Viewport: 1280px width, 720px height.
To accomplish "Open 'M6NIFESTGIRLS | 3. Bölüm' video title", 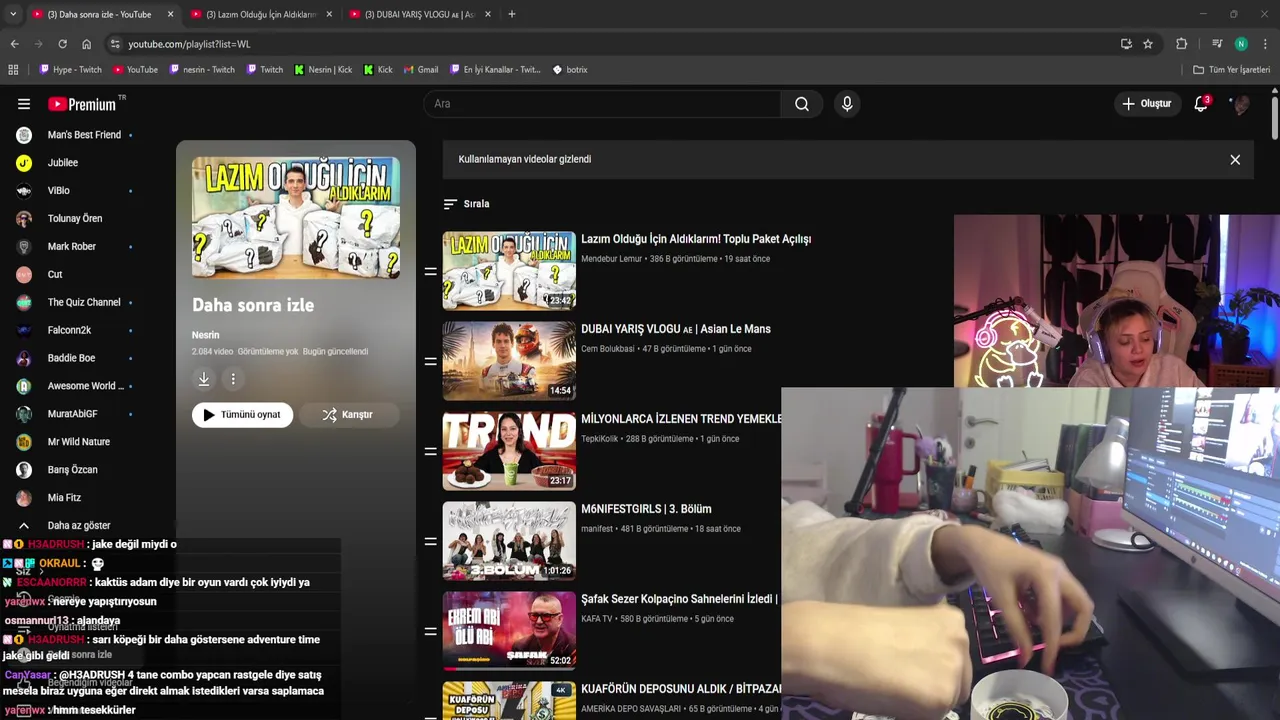I will (646, 509).
